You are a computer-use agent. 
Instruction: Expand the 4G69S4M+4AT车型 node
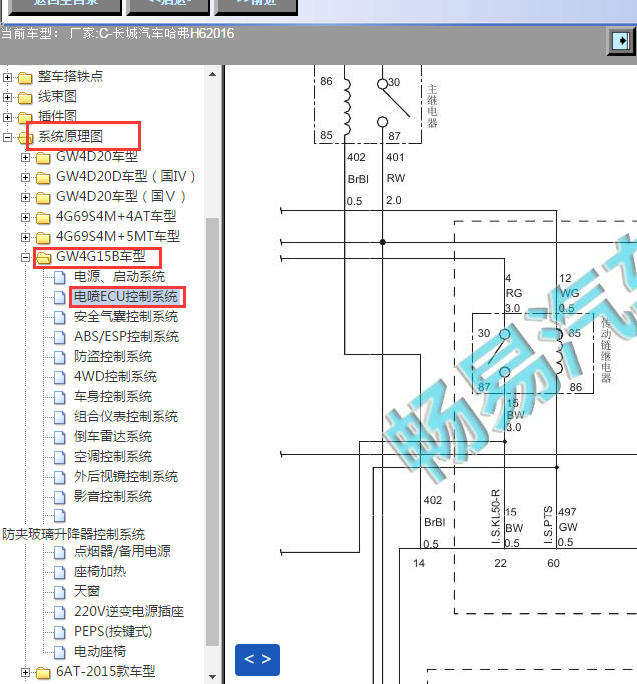25,217
